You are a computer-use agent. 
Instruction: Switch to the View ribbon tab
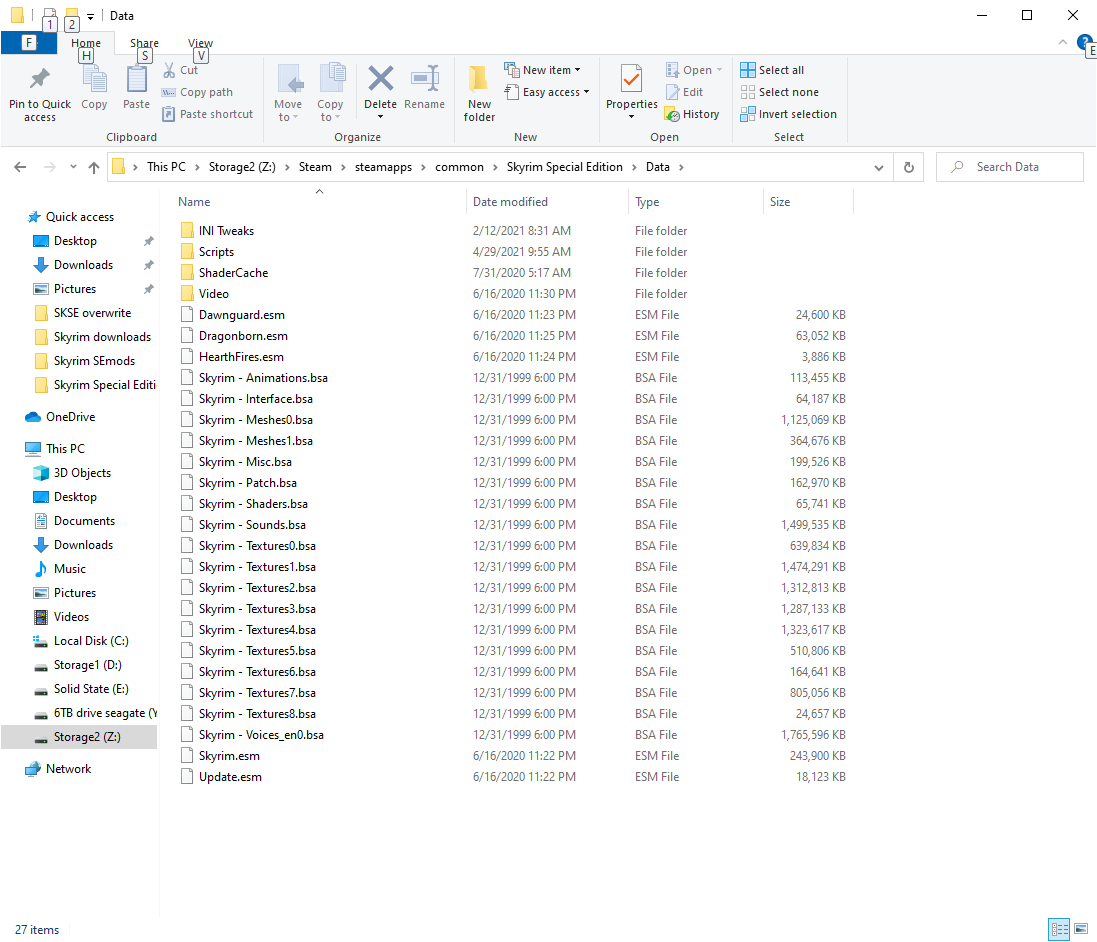[200, 43]
